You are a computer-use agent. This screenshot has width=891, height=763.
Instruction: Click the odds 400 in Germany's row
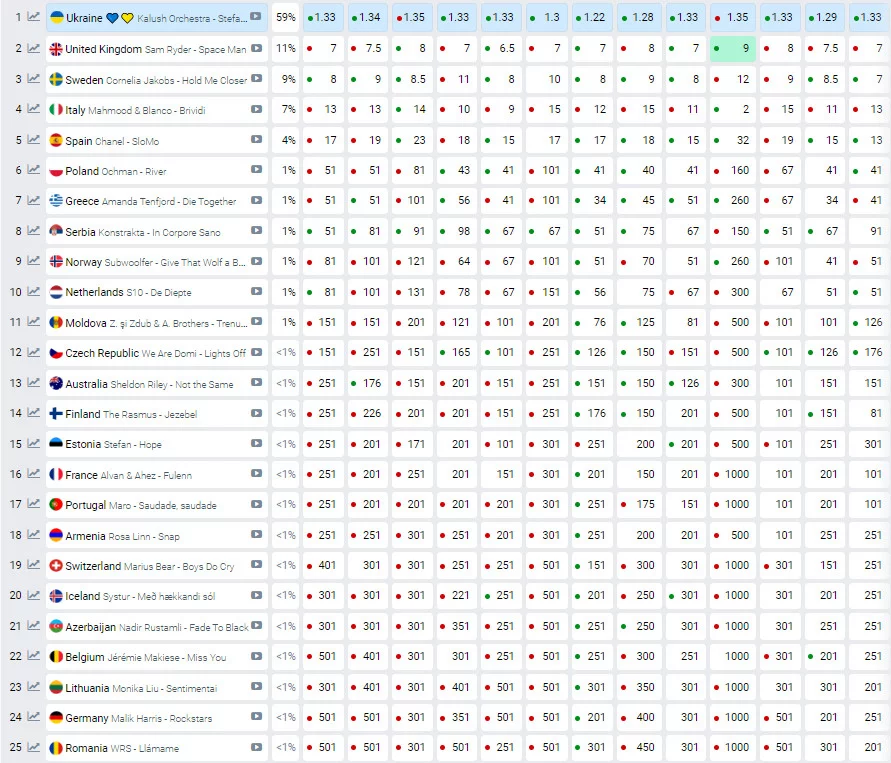coord(639,716)
